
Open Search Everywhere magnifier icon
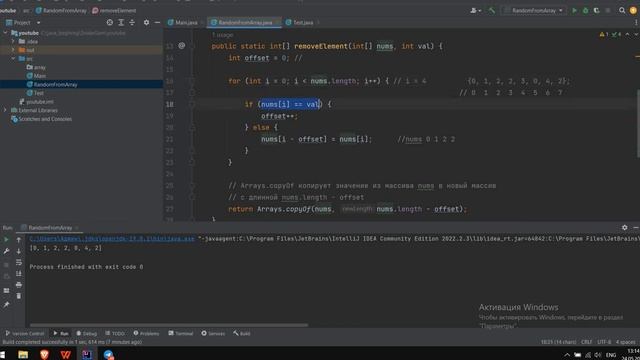pyautogui.click(x=622, y=11)
